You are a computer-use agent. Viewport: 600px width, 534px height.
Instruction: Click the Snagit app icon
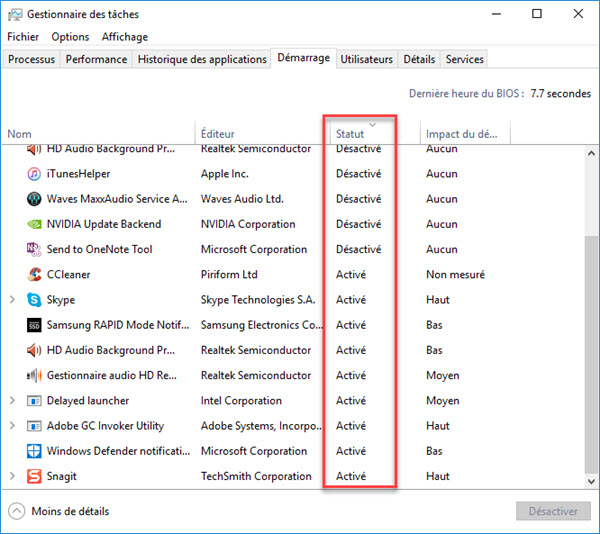(x=34, y=477)
